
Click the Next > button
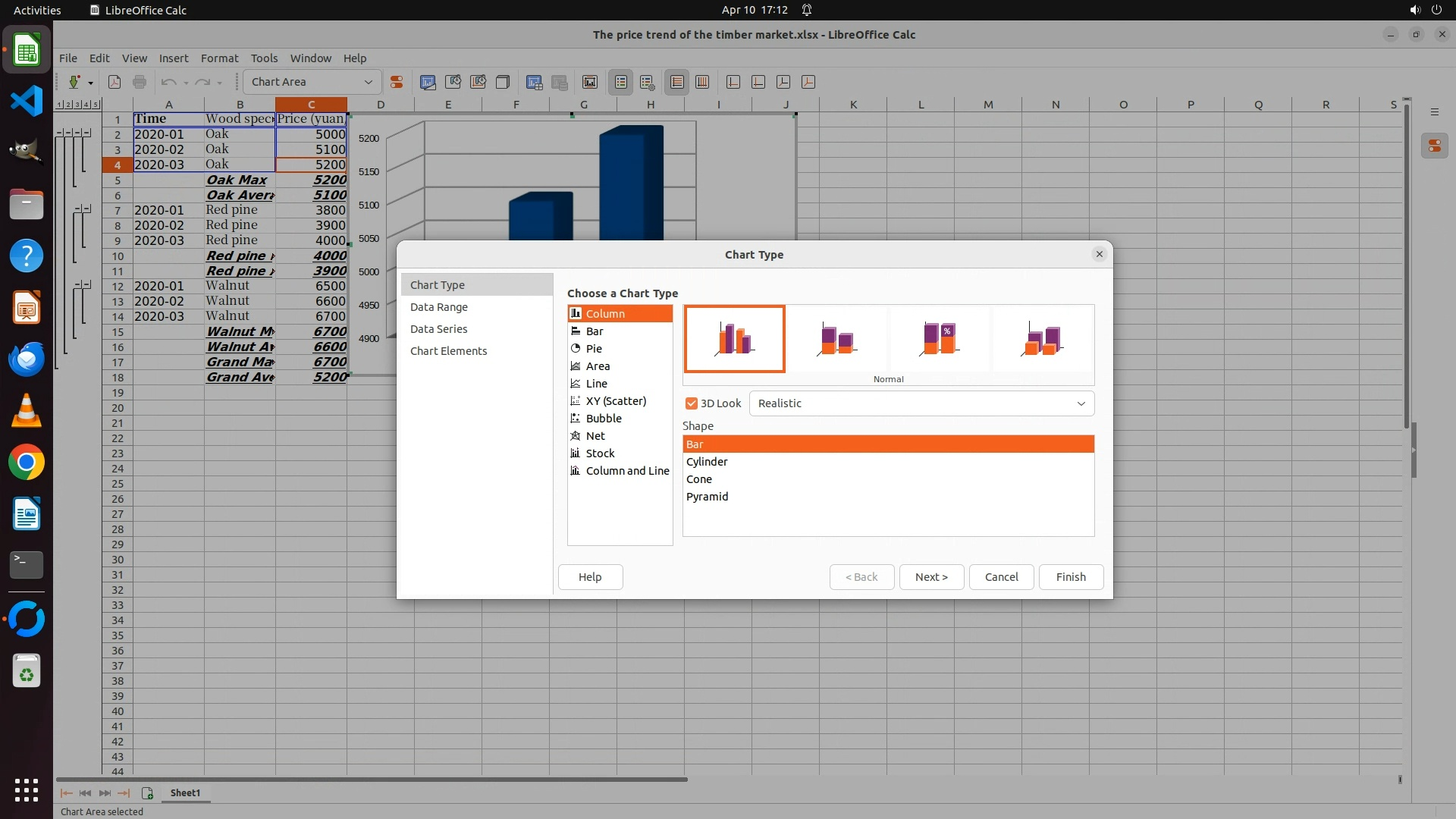coord(931,577)
